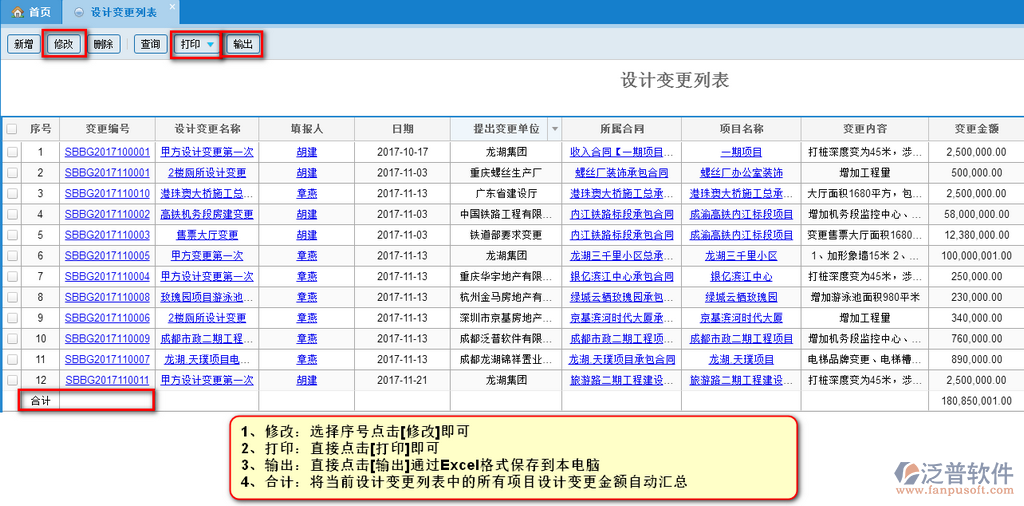The width and height of the screenshot is (1024, 506).
Task: Tick the checkbox for row 12
Action: pyautogui.click(x=12, y=380)
